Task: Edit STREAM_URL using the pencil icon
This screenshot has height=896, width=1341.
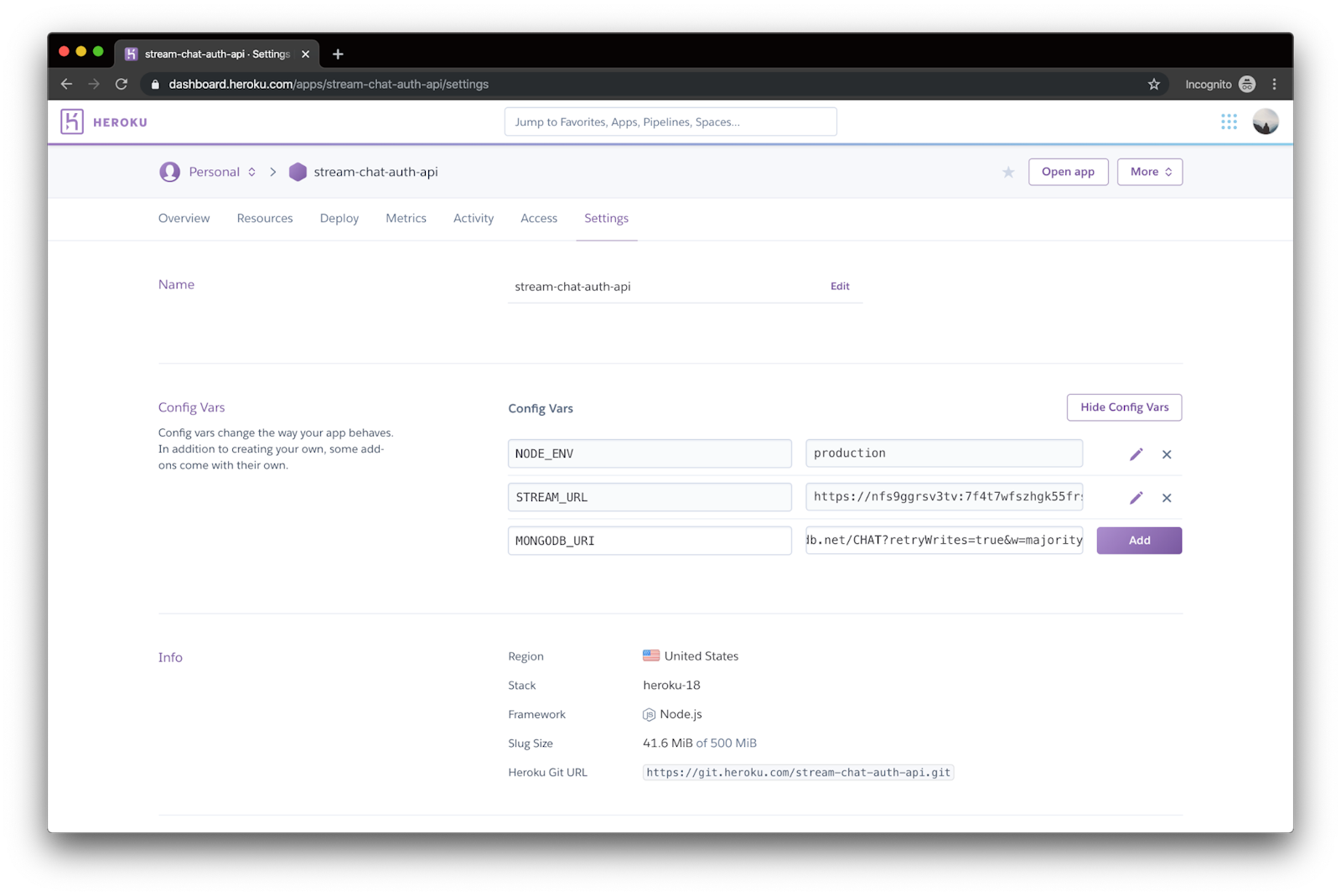Action: (1136, 497)
